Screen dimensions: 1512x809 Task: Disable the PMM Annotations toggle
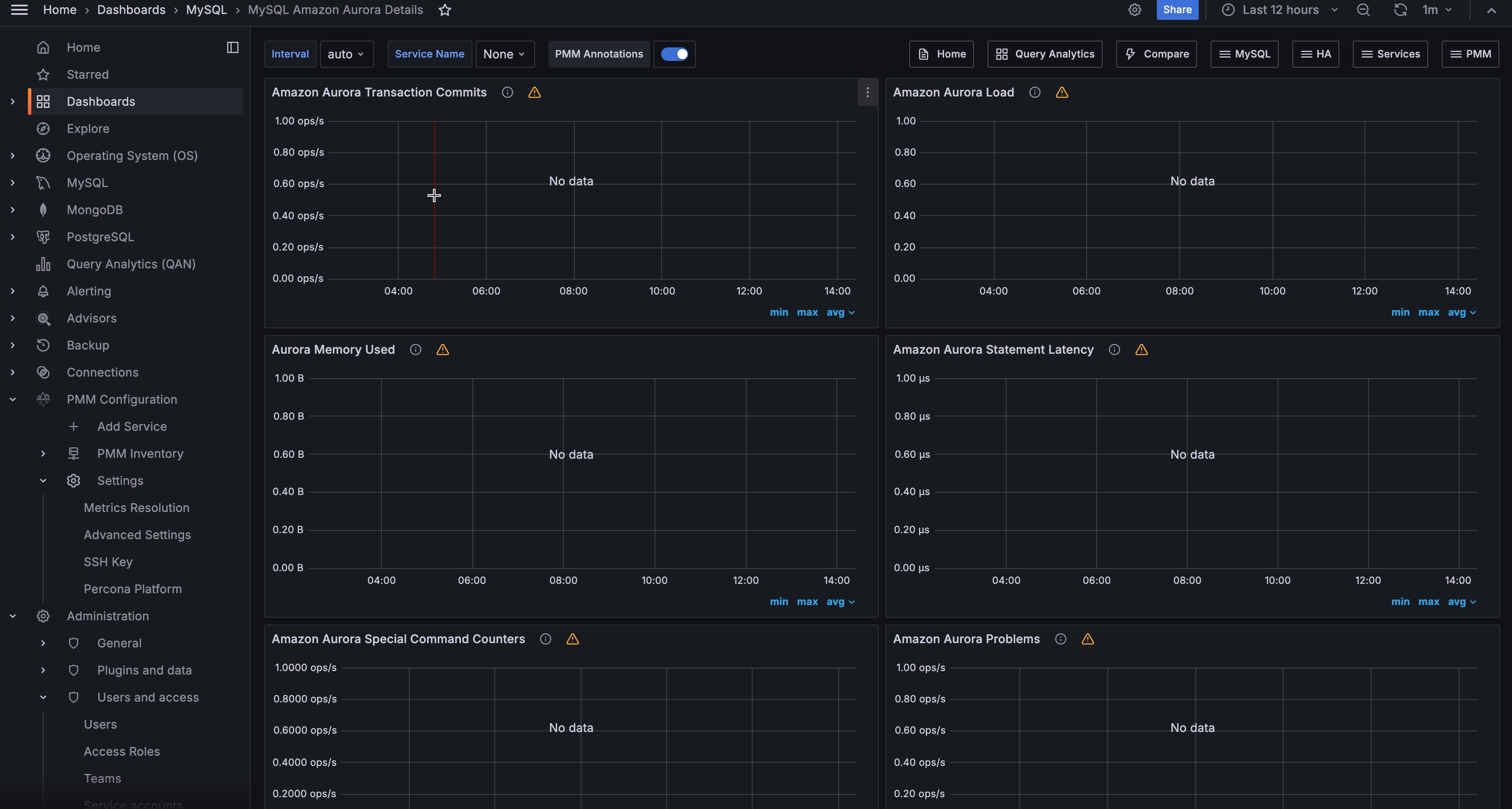[x=674, y=54]
